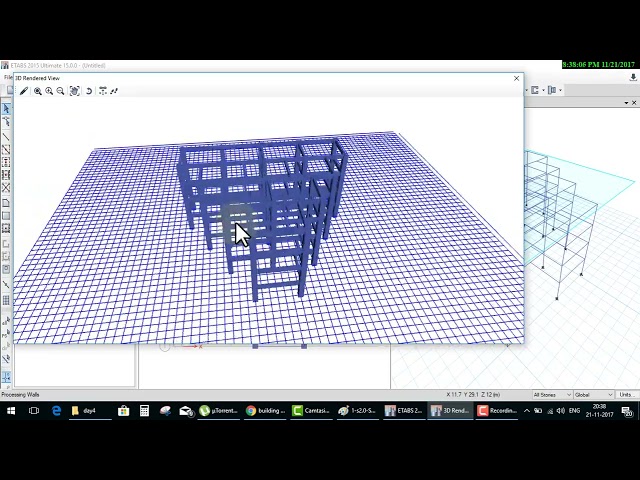Show hidden system tray icons
This screenshot has height=480, width=640.
pyautogui.click(x=527, y=411)
